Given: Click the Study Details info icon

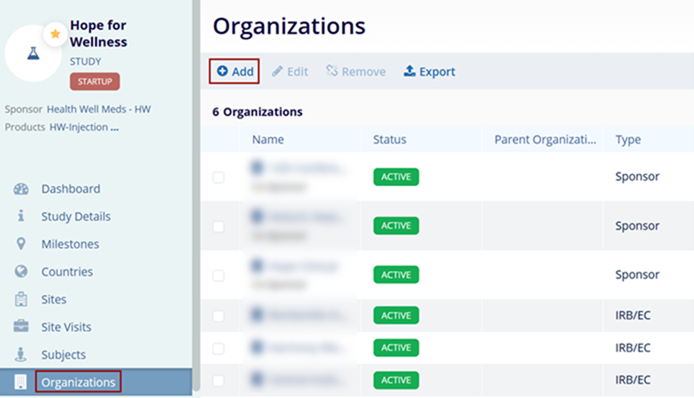Looking at the screenshot, I should coord(21,216).
